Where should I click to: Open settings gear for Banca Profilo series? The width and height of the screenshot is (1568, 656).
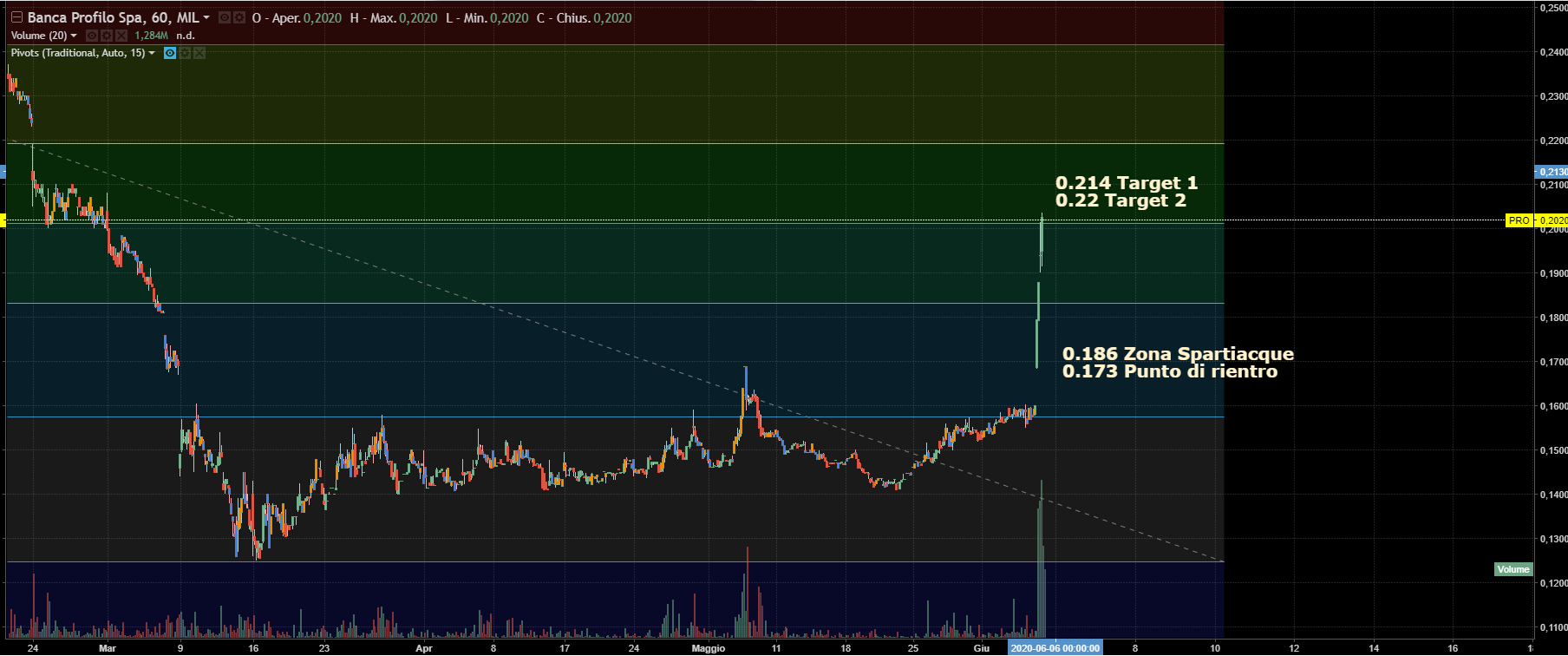coord(238,17)
